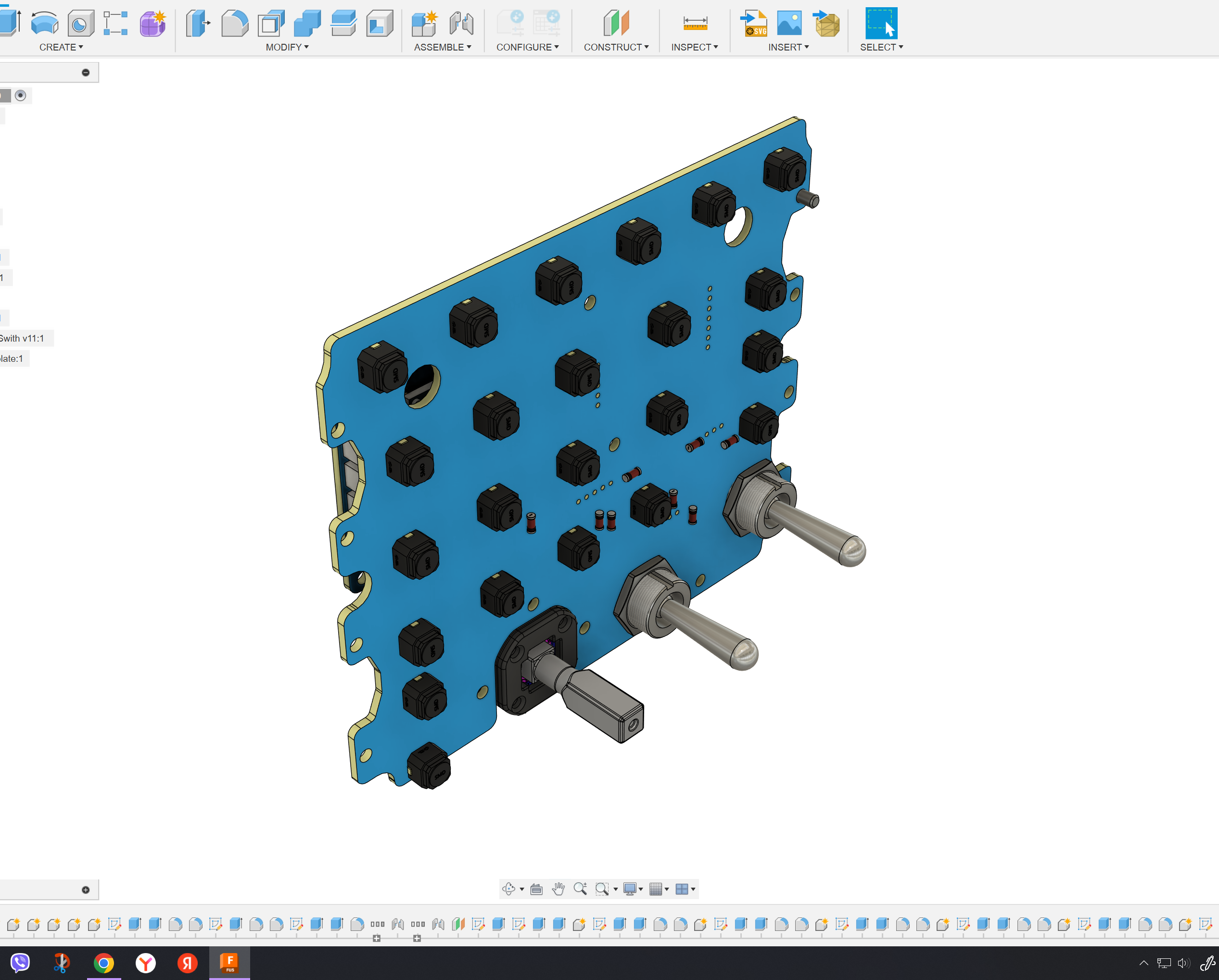
Task: Choose the Shell tool in Modify
Action: pyautogui.click(x=271, y=24)
